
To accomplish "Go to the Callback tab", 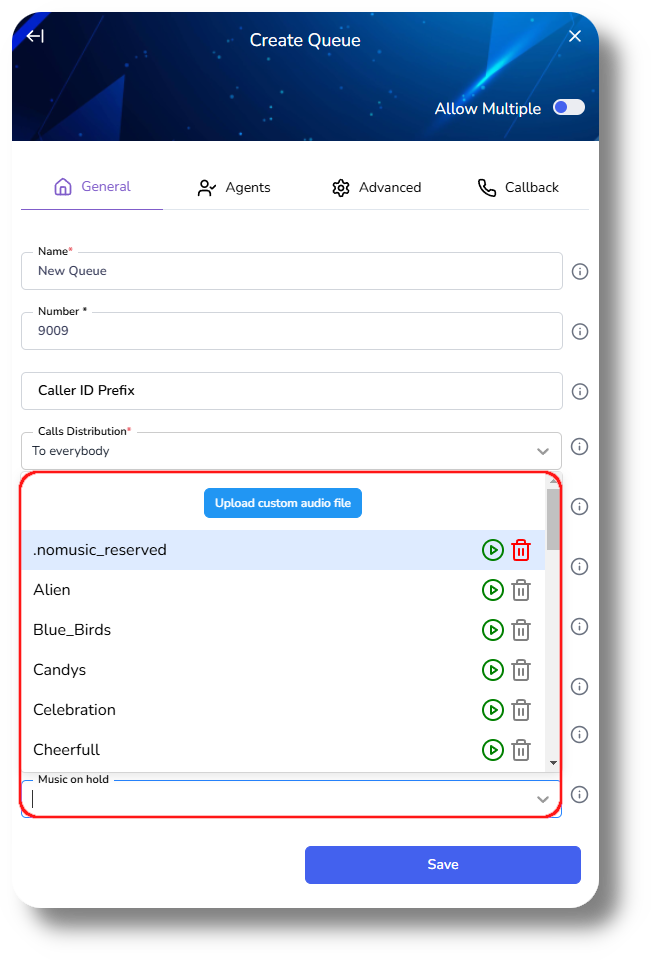I will (518, 187).
